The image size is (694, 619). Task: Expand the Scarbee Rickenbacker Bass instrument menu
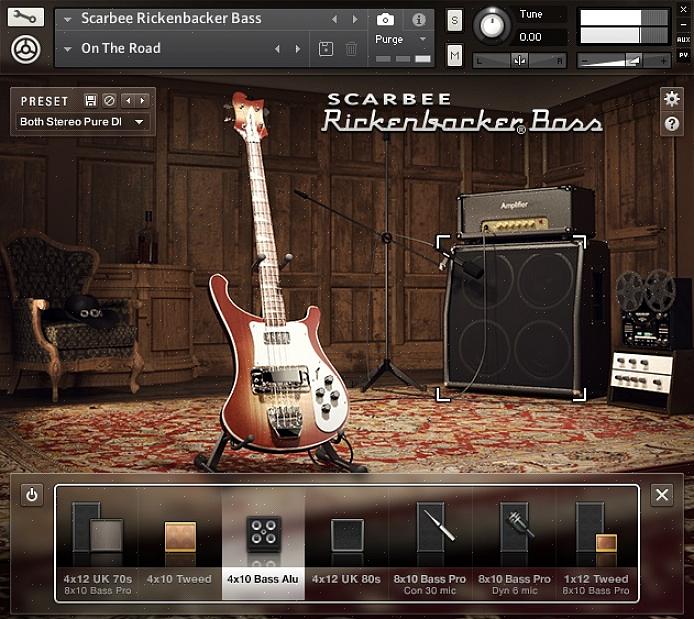click(68, 19)
